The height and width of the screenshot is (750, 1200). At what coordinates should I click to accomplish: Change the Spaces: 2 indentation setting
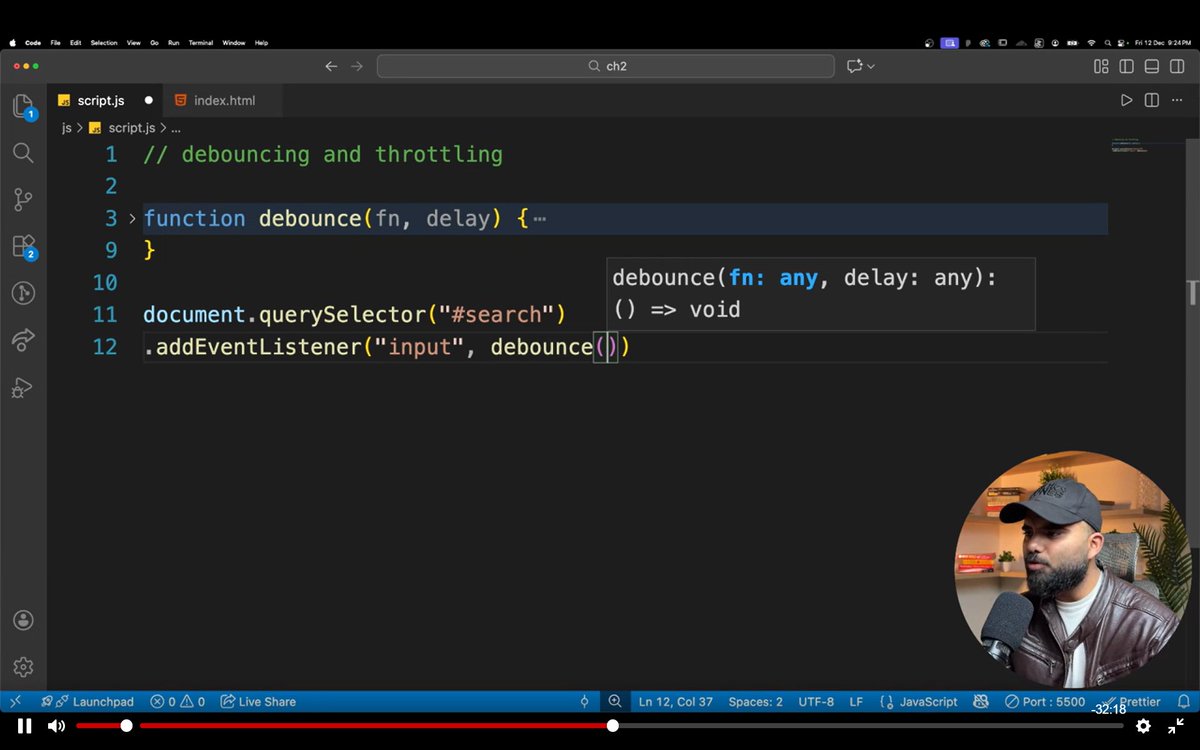tap(756, 701)
